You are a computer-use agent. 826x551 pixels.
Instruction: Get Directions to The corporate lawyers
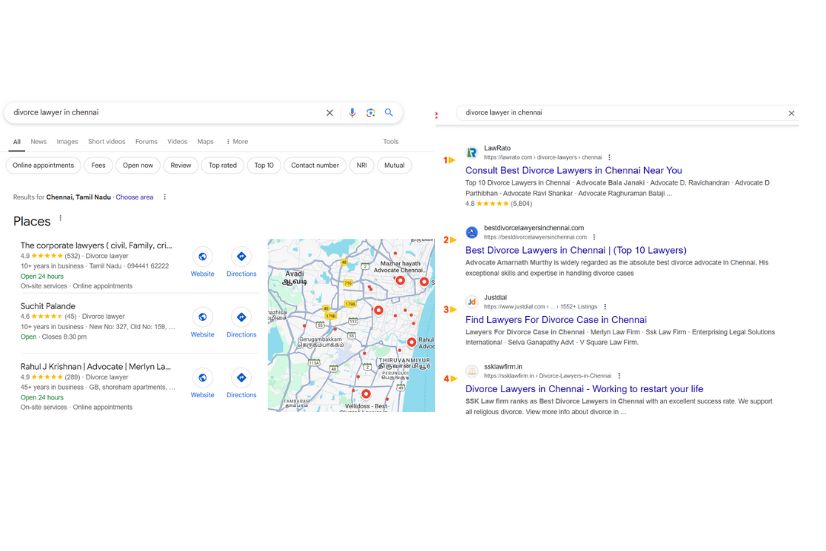(241, 257)
